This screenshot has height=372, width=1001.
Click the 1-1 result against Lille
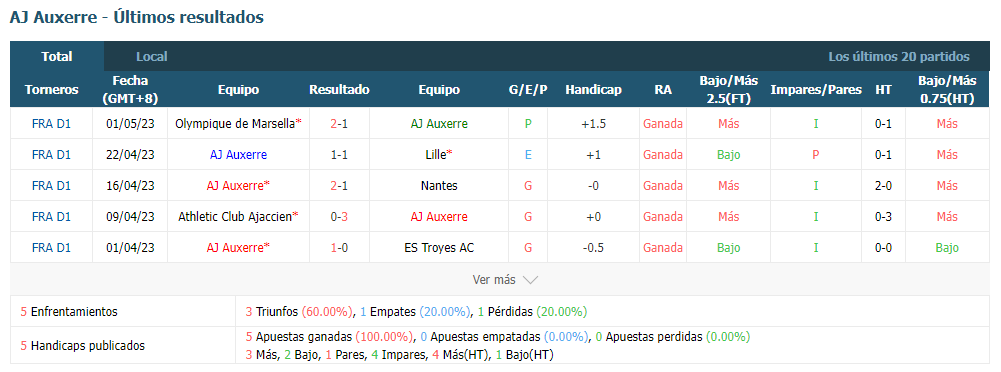coord(339,154)
